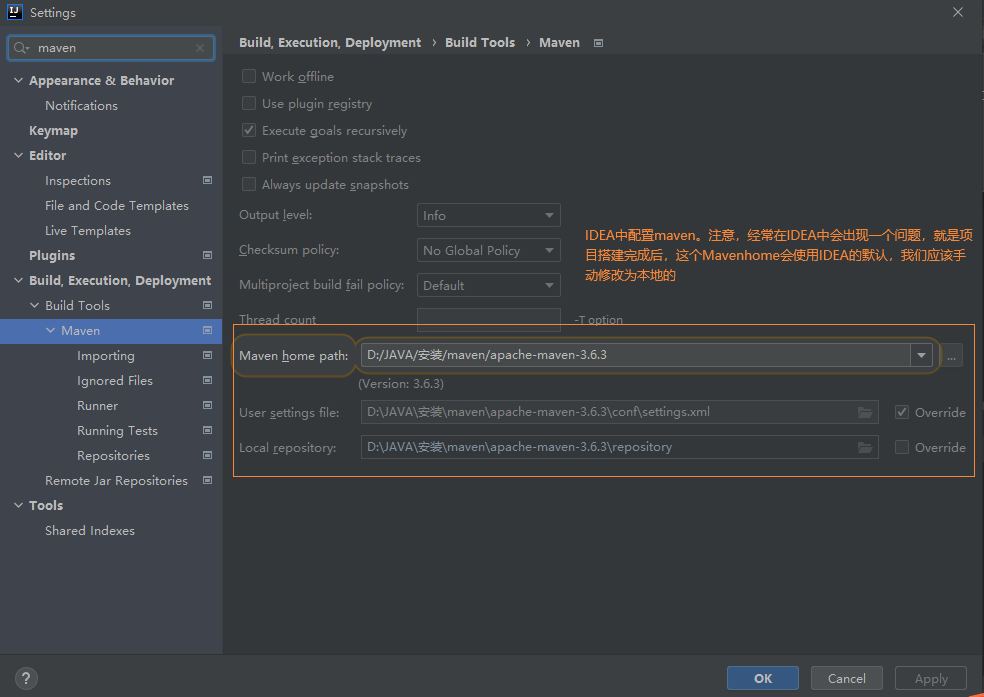The width and height of the screenshot is (984, 697).
Task: Uncheck Execute goals recursively
Action: tap(249, 130)
